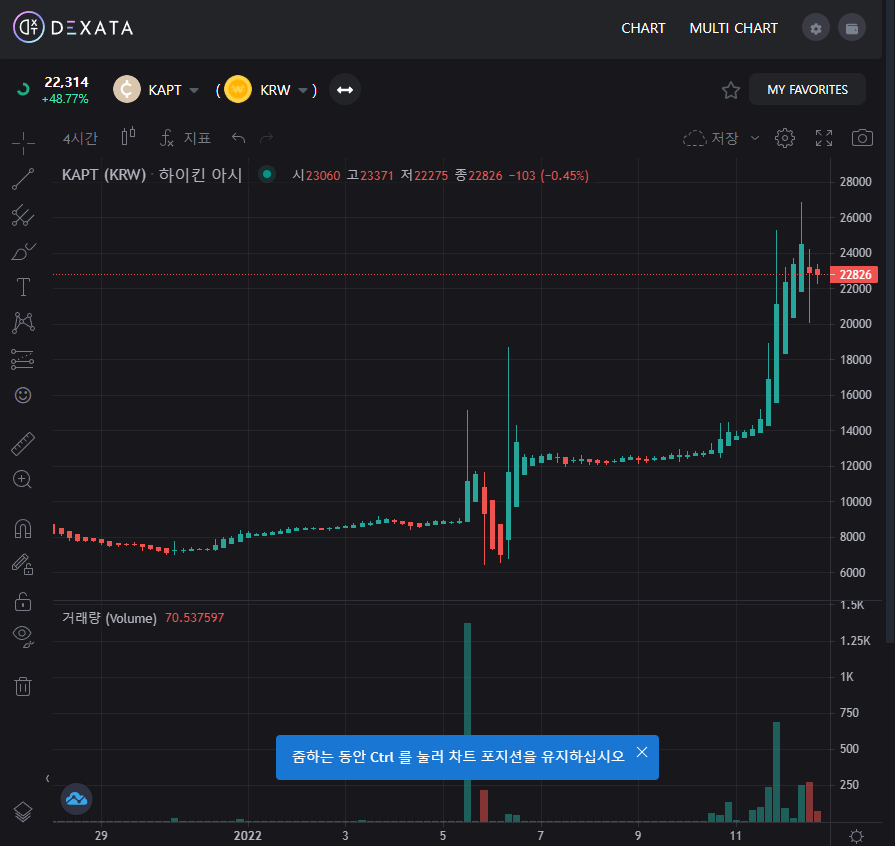Open the object tree layers icon
Image resolution: width=895 pixels, height=846 pixels.
(x=23, y=811)
